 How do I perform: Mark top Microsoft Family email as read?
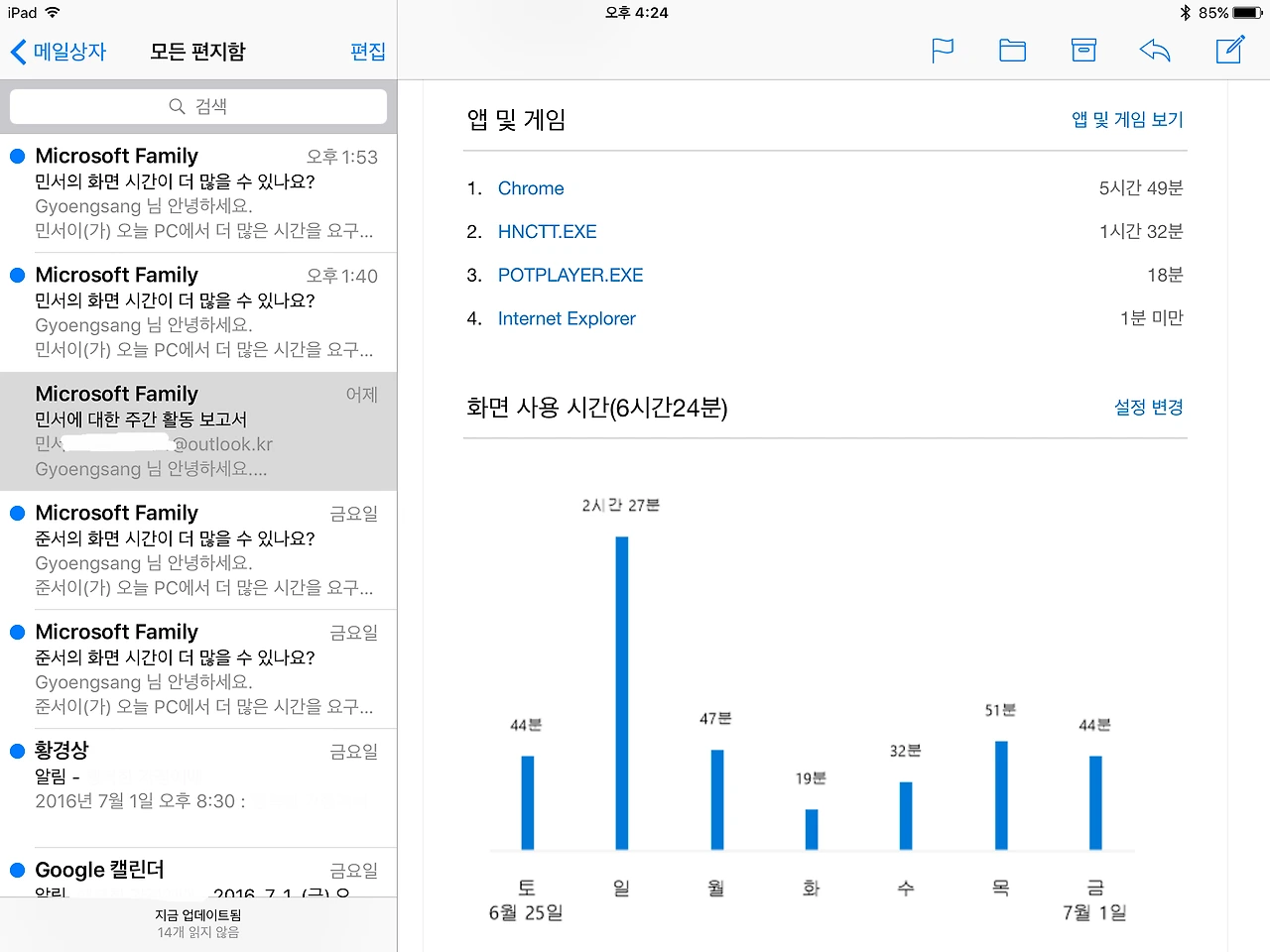click(x=17, y=156)
